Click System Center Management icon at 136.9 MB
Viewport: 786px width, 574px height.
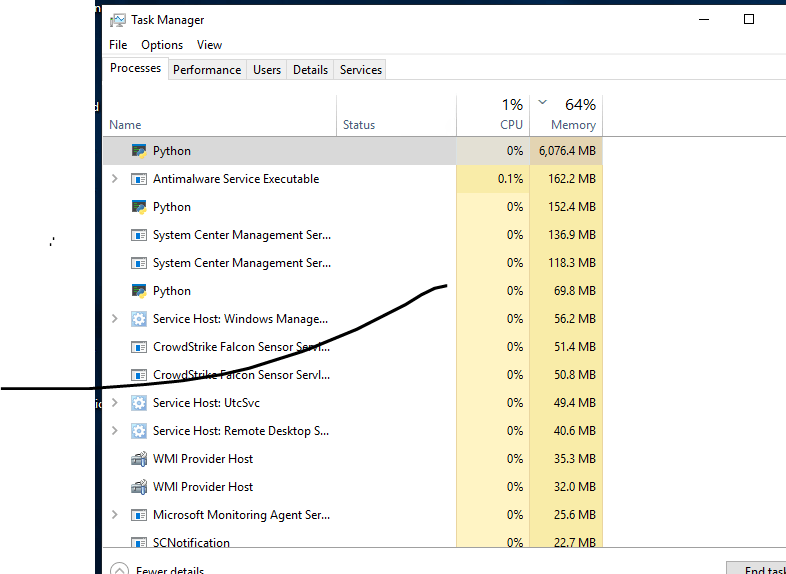coord(139,235)
